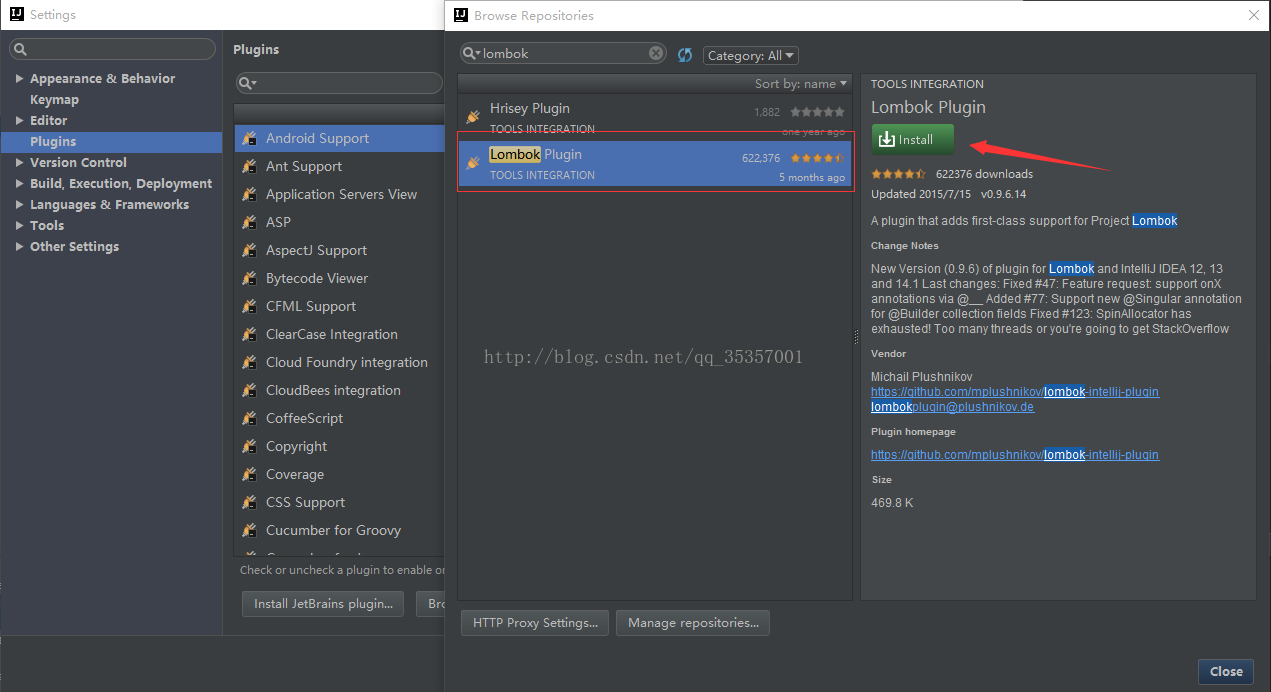This screenshot has width=1271, height=692.
Task: Select Bytecode Viewer plugin
Action: 340,279
